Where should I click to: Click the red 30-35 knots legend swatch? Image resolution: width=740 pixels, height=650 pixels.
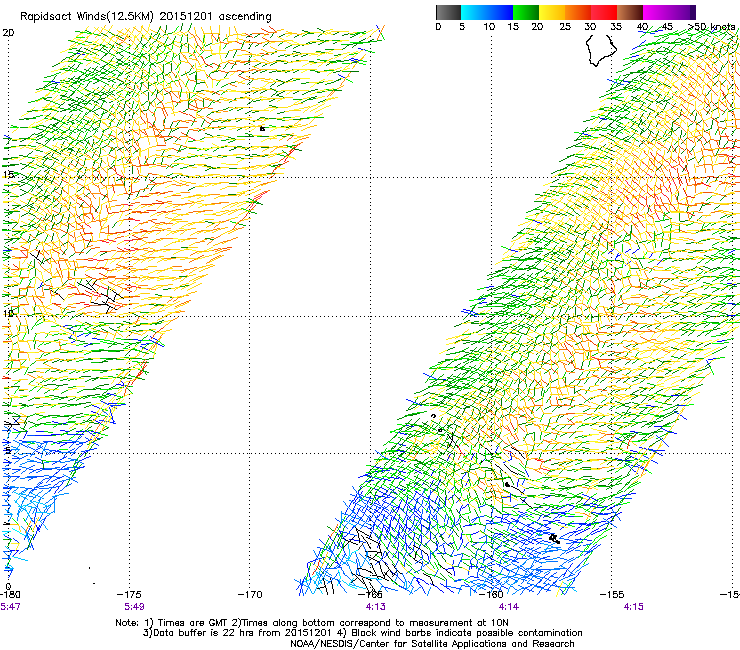604,12
